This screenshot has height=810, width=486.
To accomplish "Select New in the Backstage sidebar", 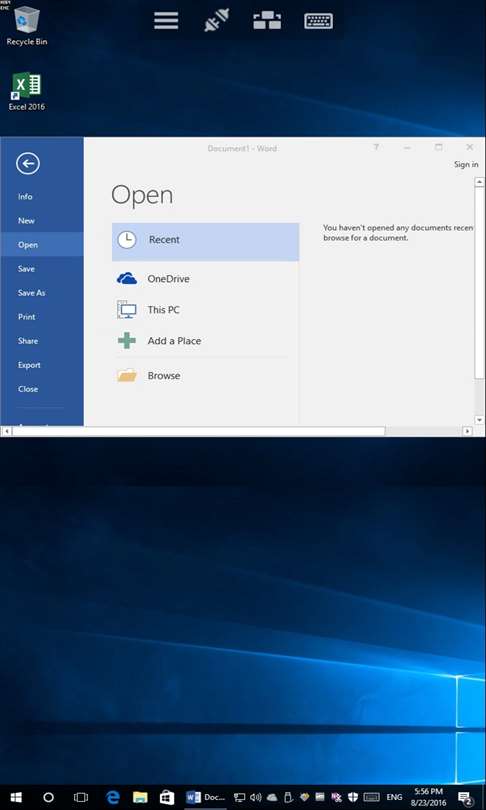I will click(42, 221).
